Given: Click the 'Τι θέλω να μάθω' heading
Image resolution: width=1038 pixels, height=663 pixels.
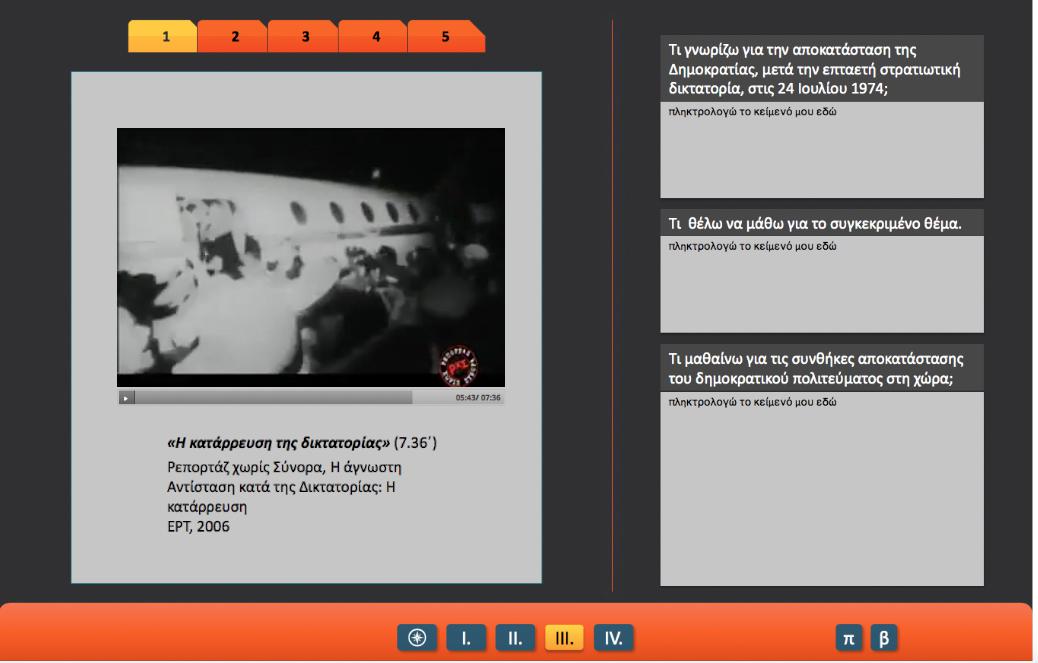Looking at the screenshot, I should [x=822, y=224].
